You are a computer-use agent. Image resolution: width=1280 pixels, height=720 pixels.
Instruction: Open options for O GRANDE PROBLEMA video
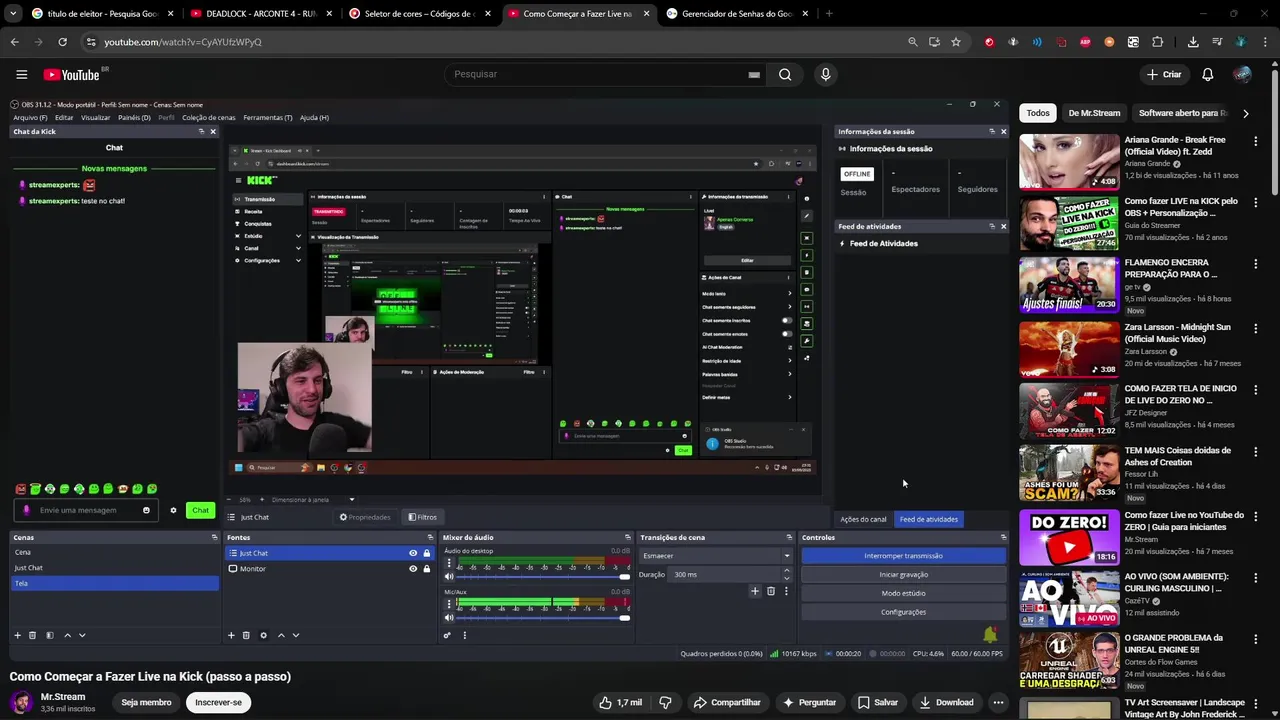click(x=1255, y=639)
